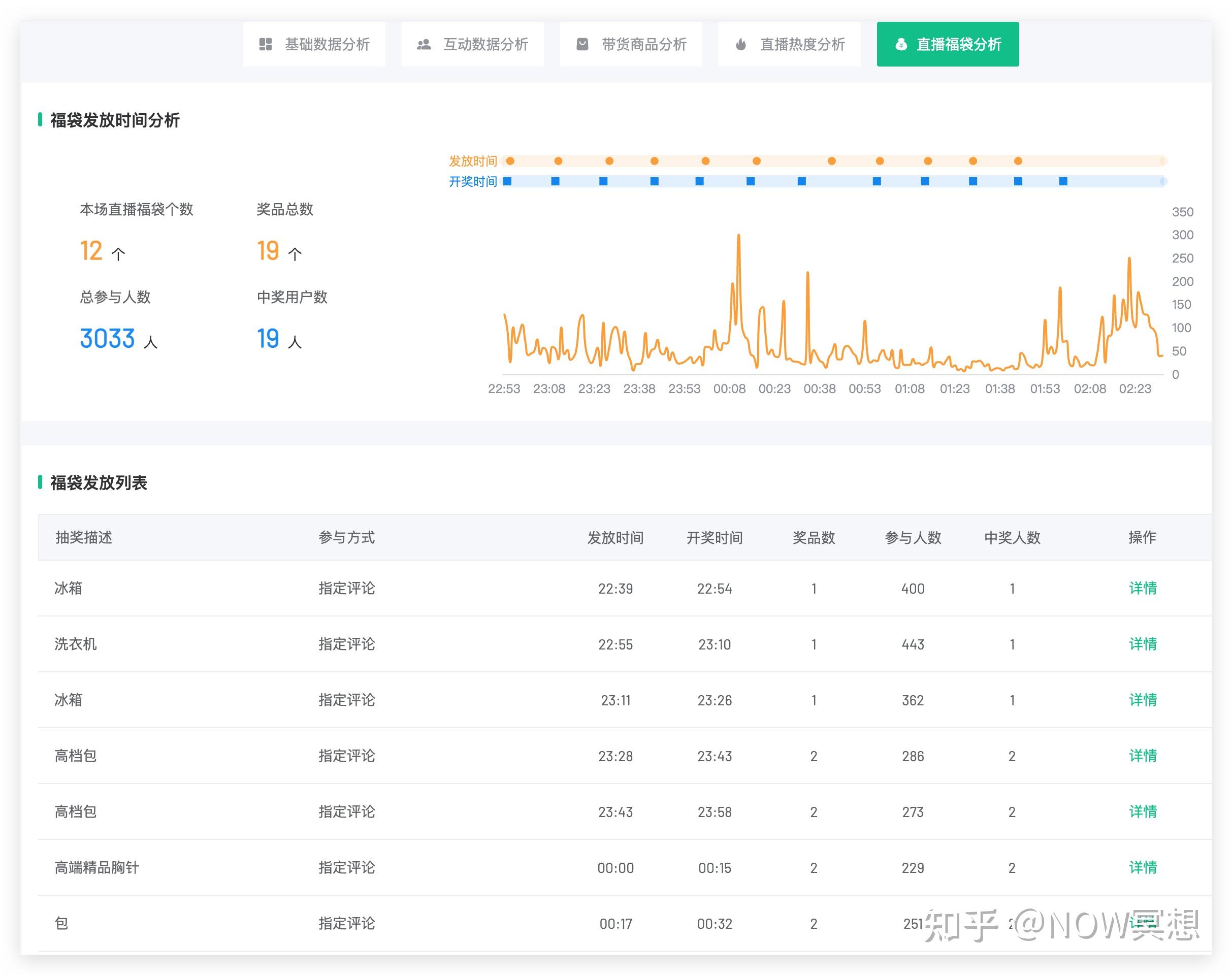Viewport: 1232px width, 975px height.
Task: Open 详情 for 冰箱 issued at 22:39
Action: tap(1143, 589)
